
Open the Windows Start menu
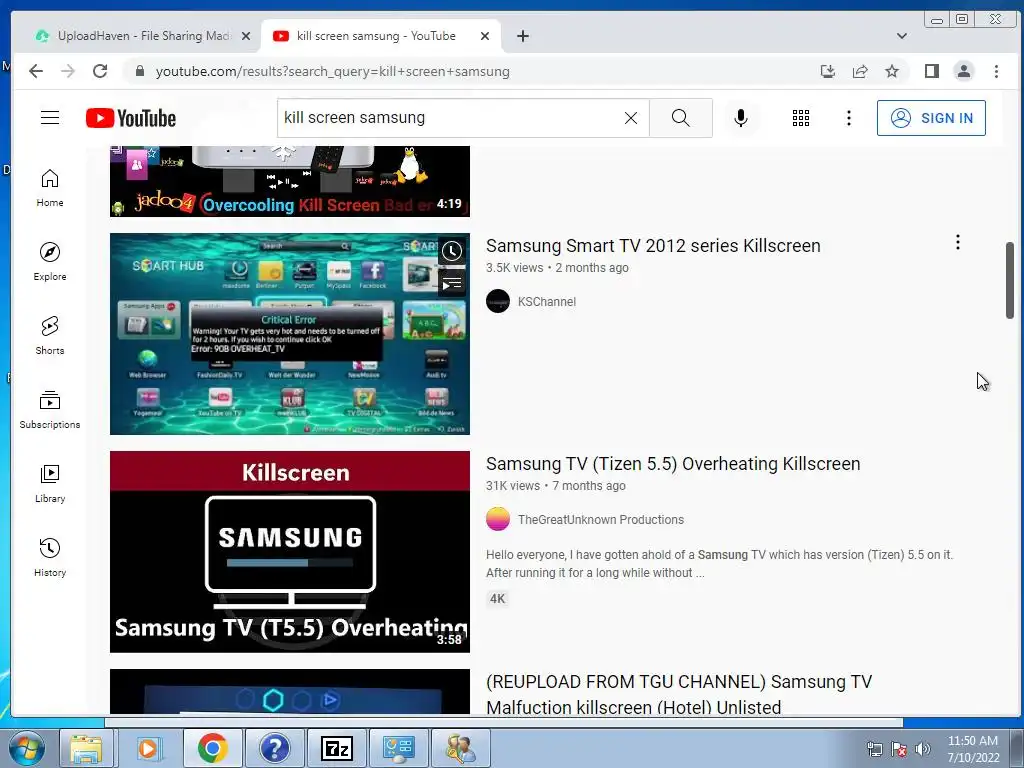[25, 750]
